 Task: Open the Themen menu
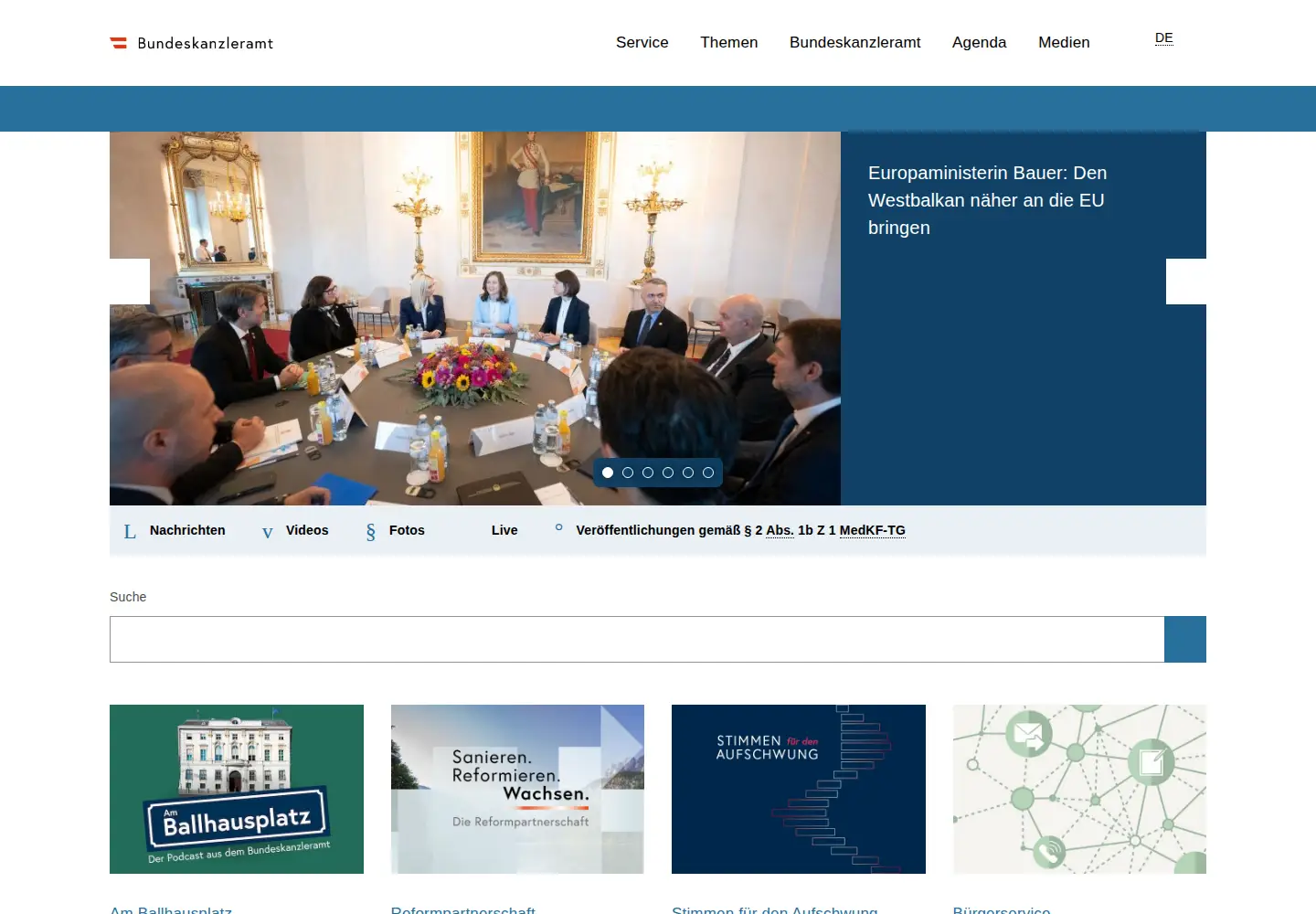tap(728, 42)
